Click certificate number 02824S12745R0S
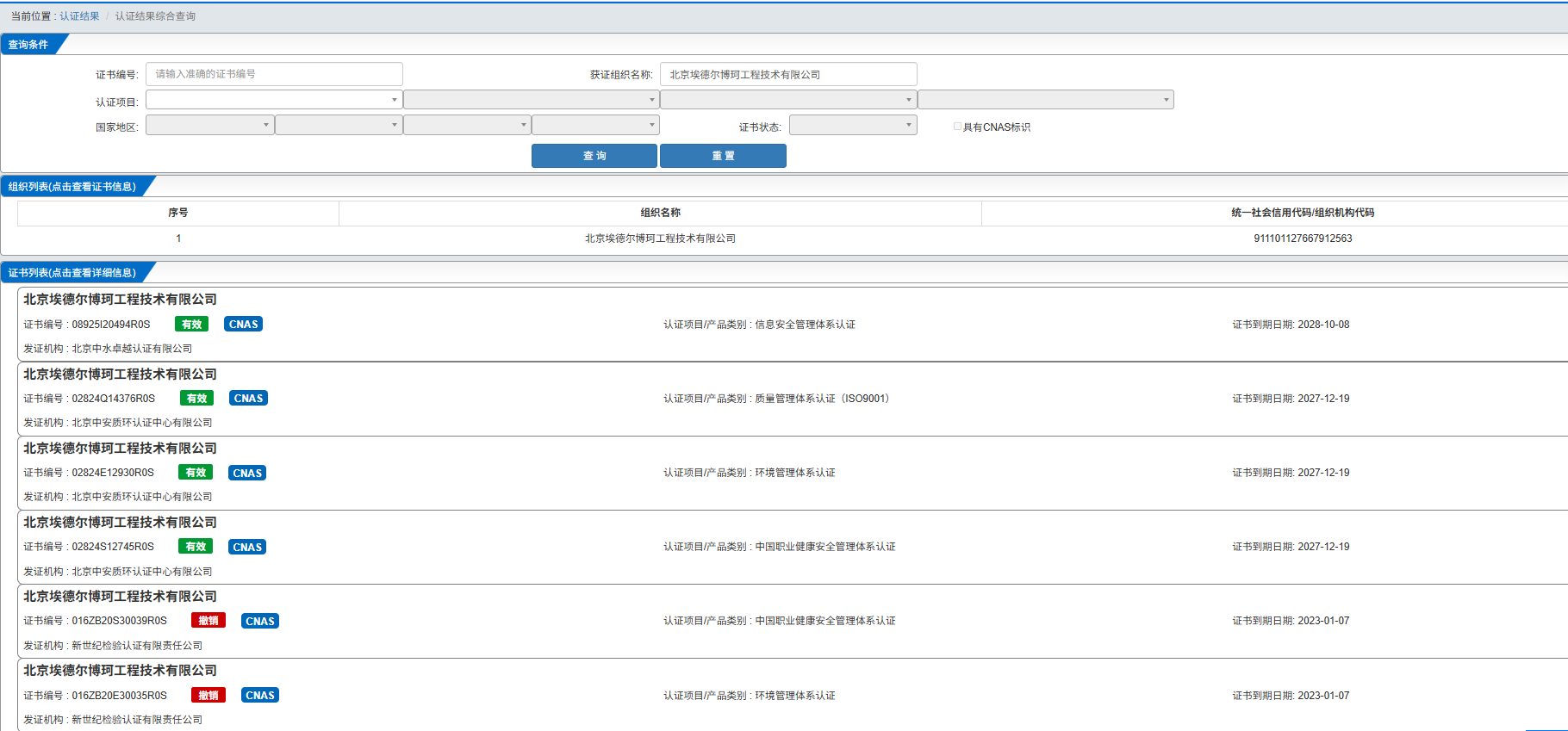Screen dimensions: 1568x731 coord(113,547)
